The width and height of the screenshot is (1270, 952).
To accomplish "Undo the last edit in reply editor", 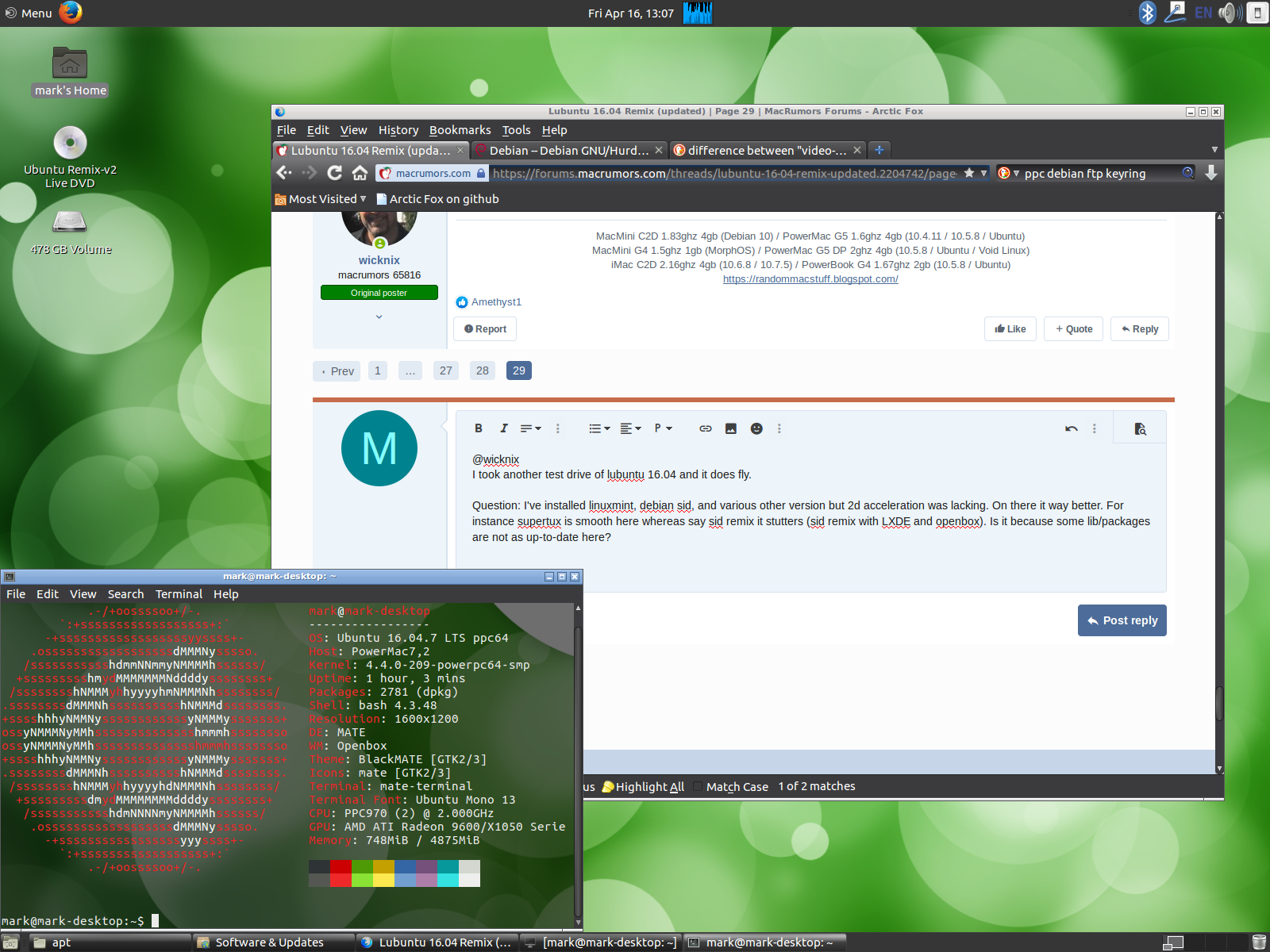I will click(x=1071, y=428).
